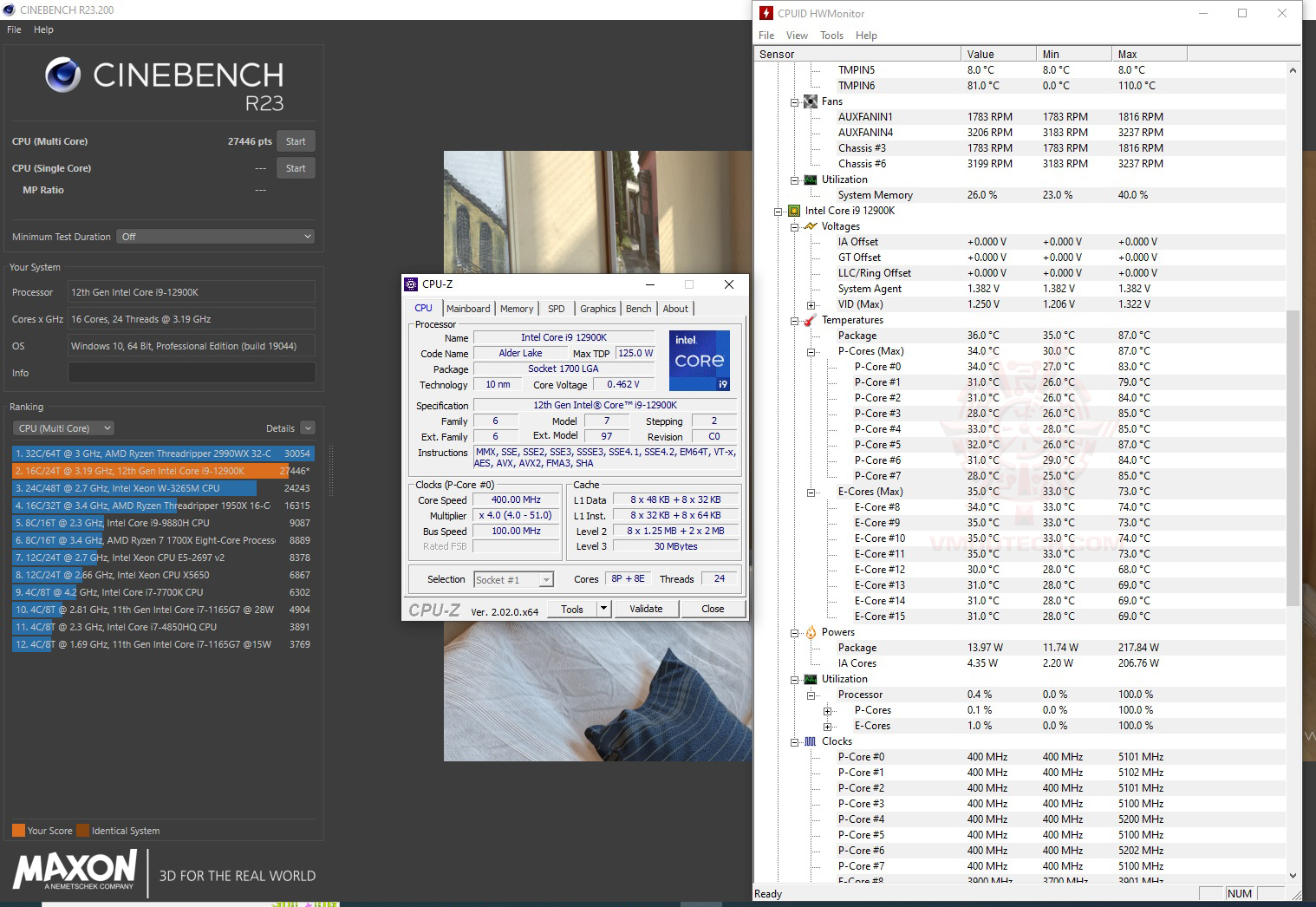Collapse the Temperatures node
Viewport: 1316px width, 907px height.
794,321
